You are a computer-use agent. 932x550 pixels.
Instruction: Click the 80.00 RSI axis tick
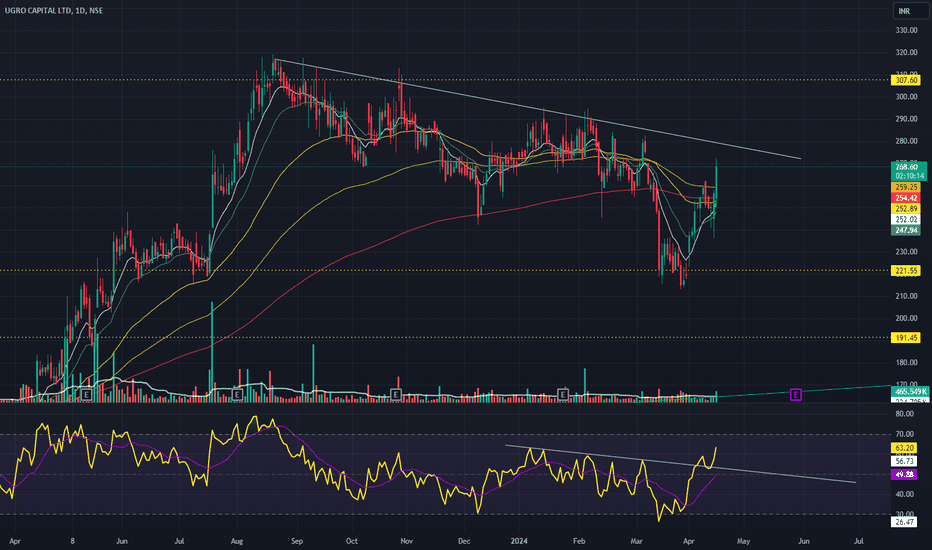point(905,414)
